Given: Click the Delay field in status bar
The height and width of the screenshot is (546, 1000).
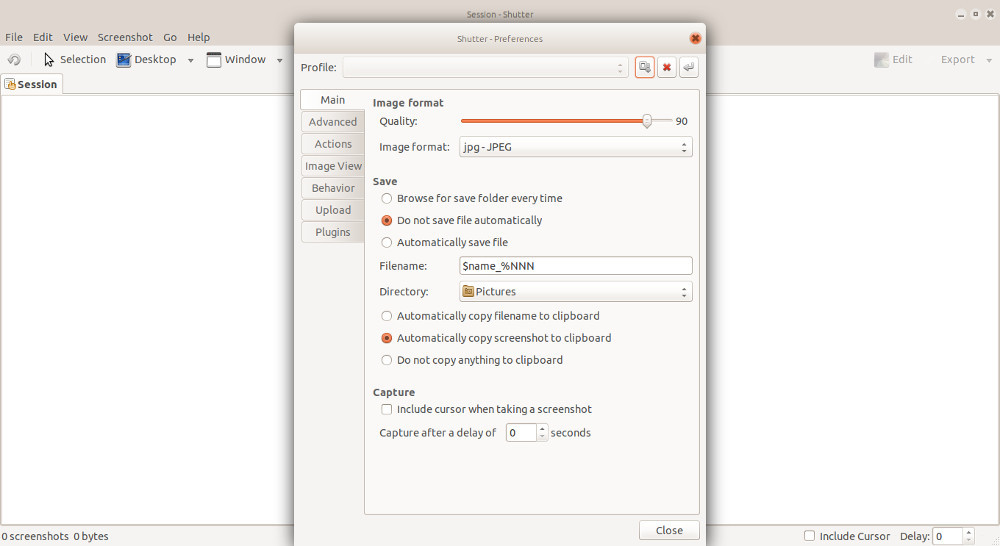Looking at the screenshot, I should pos(948,536).
